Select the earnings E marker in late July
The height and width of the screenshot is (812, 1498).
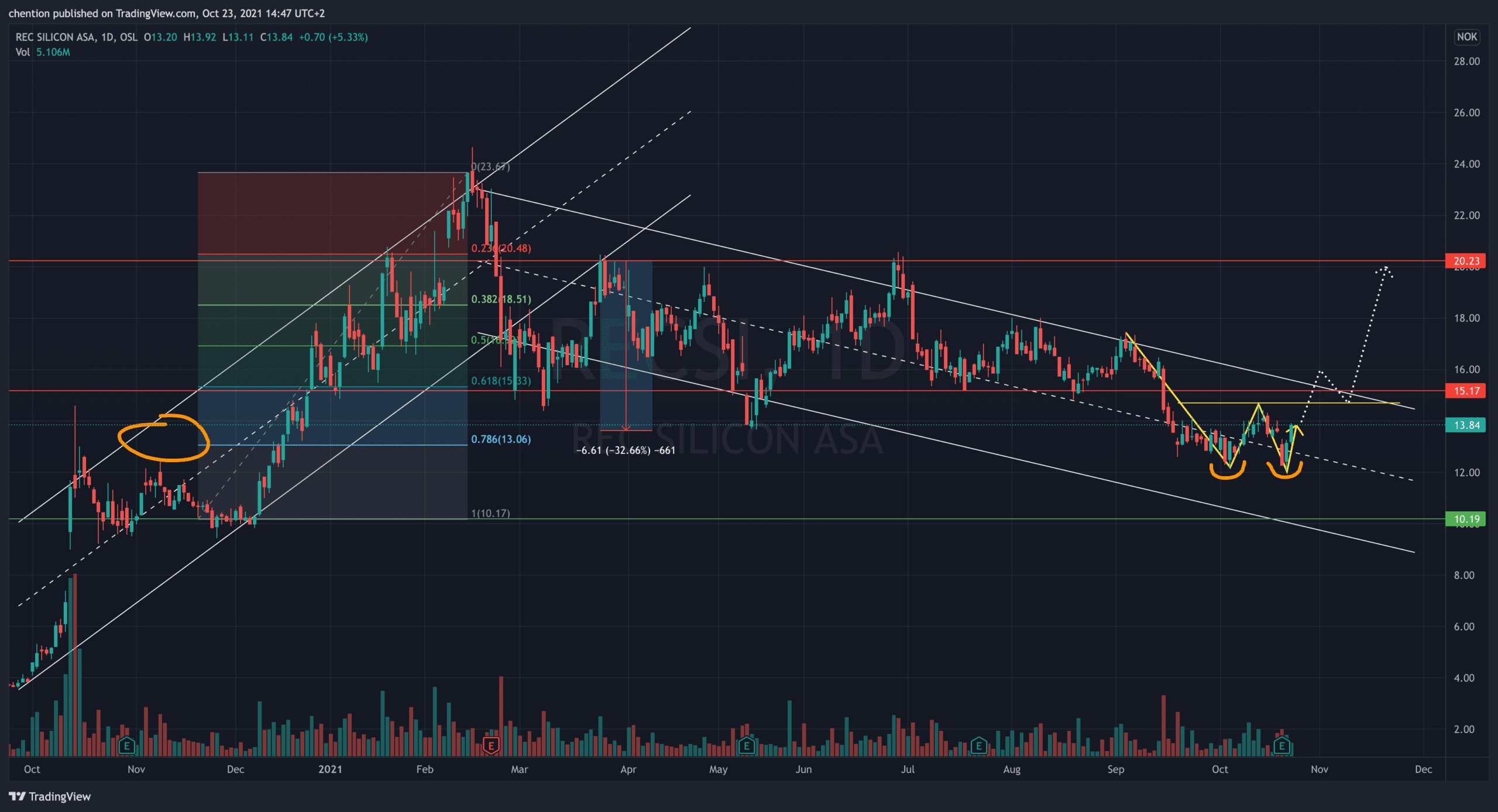(x=978, y=746)
